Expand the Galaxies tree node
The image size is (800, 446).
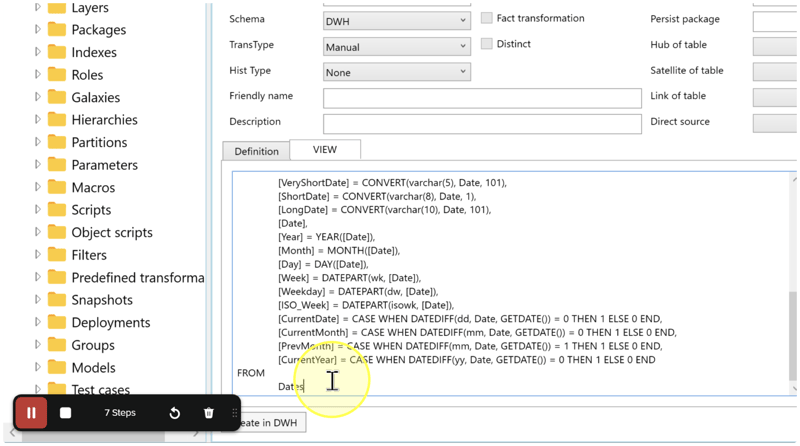point(37,96)
